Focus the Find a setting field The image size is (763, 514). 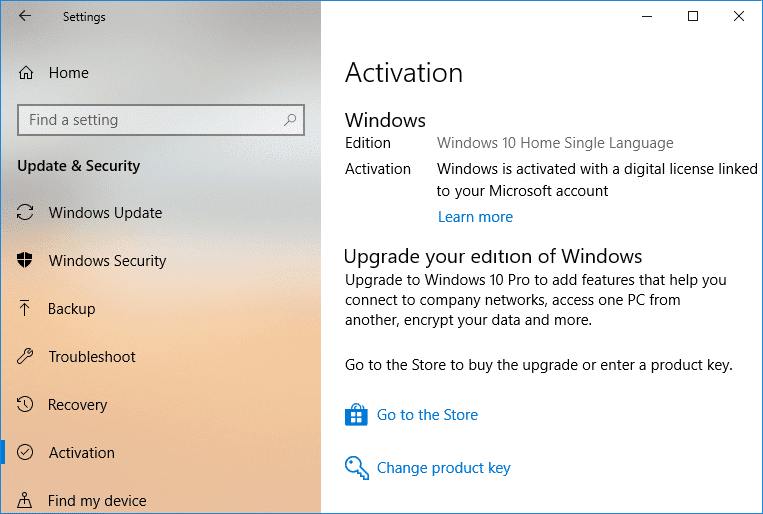(161, 120)
